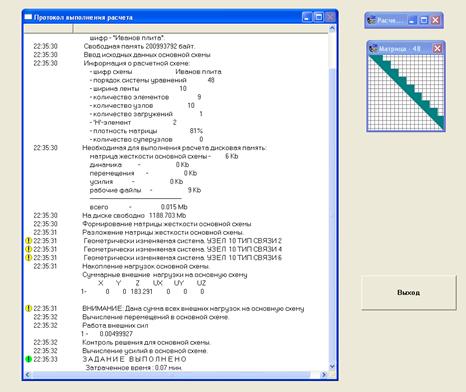The image size is (466, 392).
Task: Click 'Ввод исходных данных основной схемы'
Action: point(147,55)
